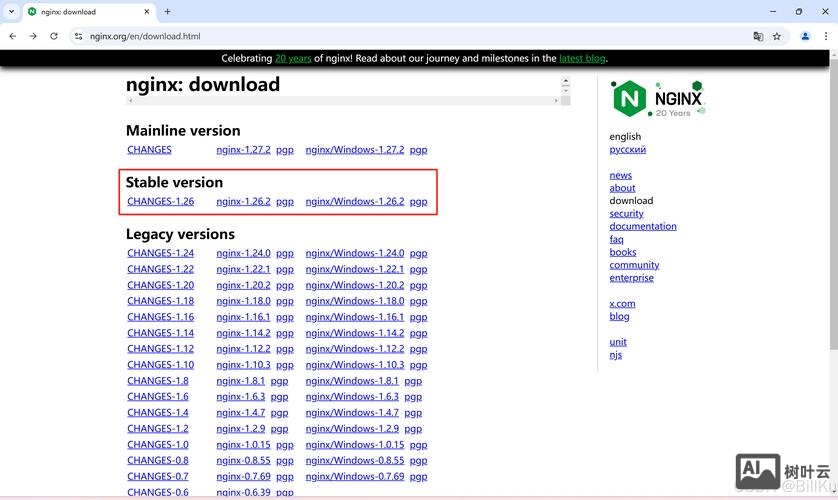Image resolution: width=838 pixels, height=500 pixels.
Task: Close the nginx: download tab
Action: (147, 11)
